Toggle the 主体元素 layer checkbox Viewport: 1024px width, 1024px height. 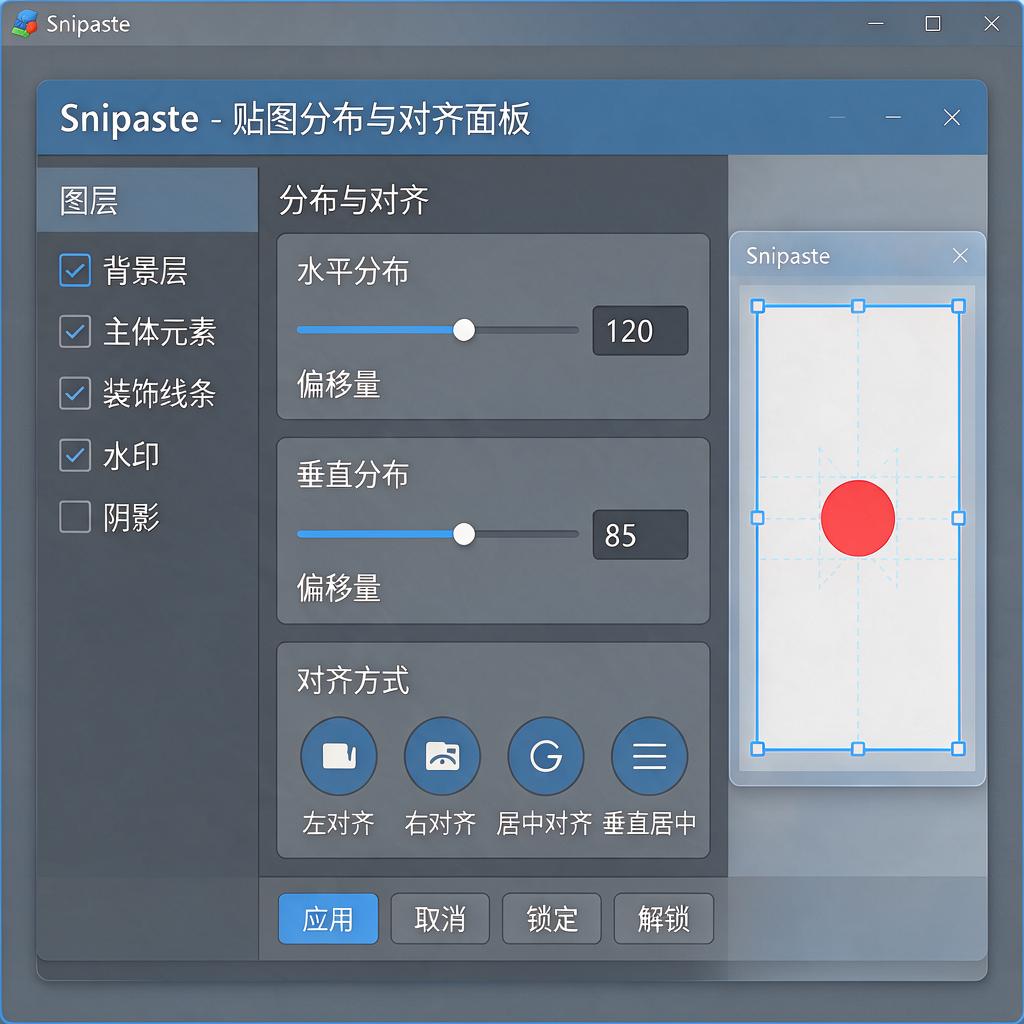75,331
